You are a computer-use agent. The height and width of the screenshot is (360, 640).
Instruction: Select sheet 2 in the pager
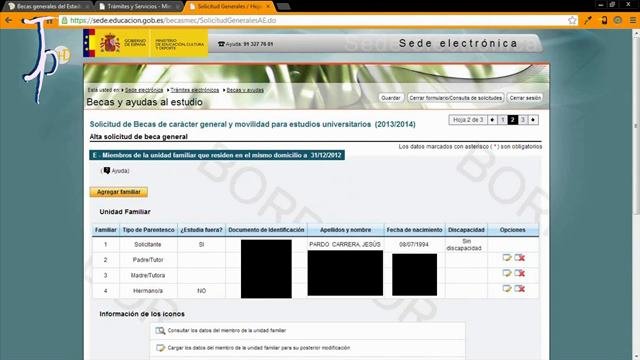513,120
